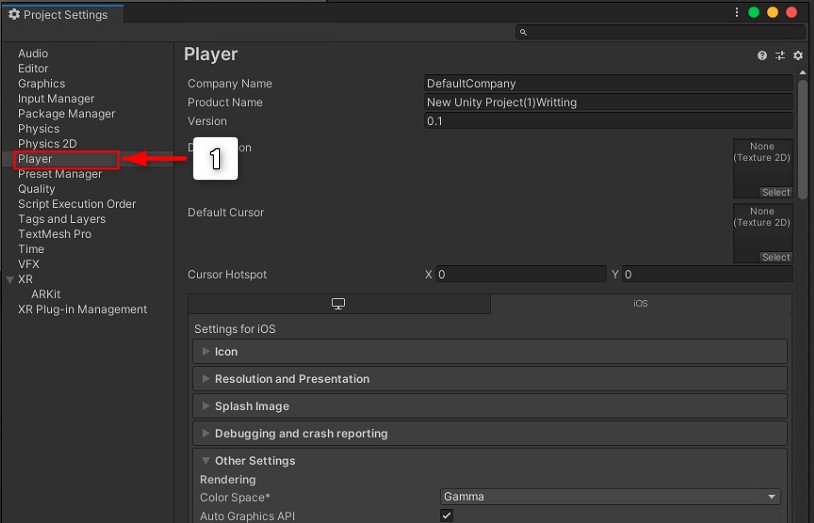Click the Default Cursor texture preview box

point(763,233)
